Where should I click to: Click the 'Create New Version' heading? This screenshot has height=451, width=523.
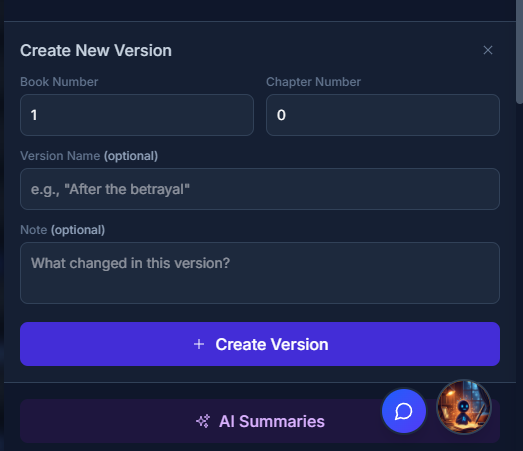96,51
